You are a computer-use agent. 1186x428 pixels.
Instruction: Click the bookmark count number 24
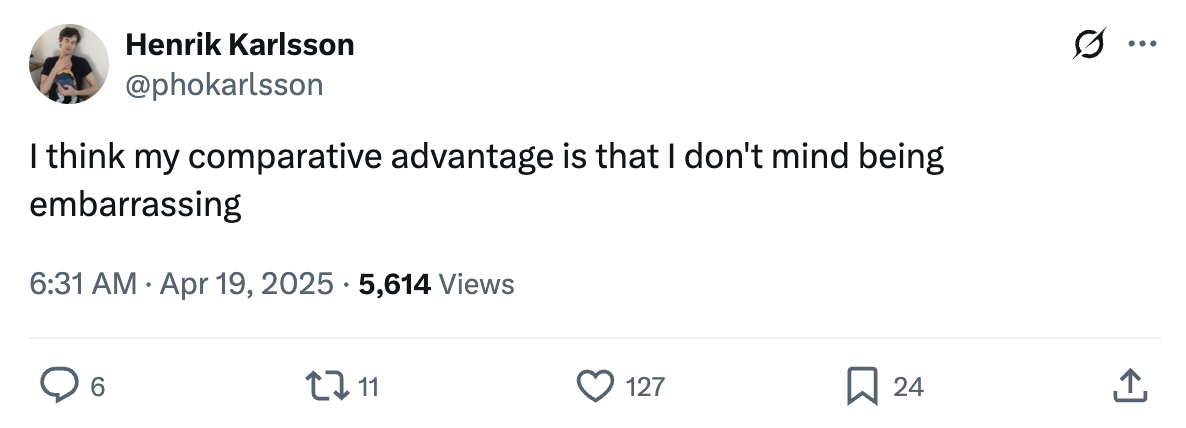pyautogui.click(x=908, y=387)
